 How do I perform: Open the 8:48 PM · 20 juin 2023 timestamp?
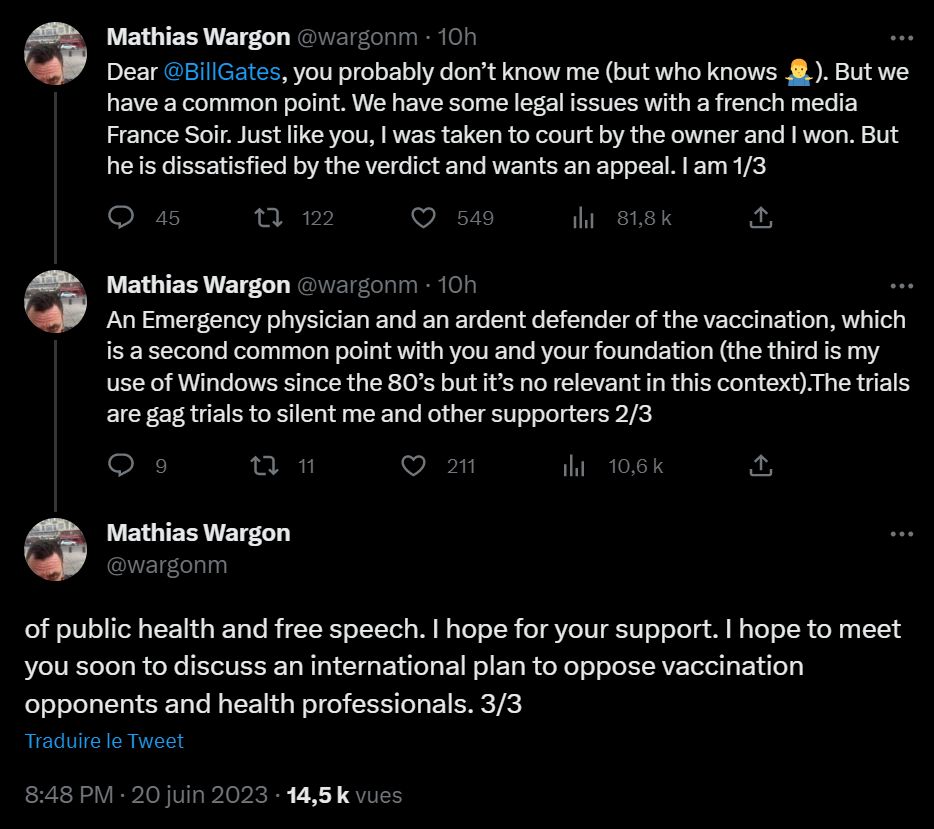pyautogui.click(x=146, y=796)
